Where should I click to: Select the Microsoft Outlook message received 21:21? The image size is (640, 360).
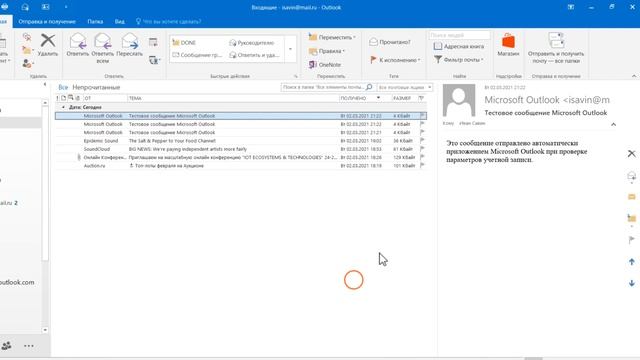(x=241, y=133)
